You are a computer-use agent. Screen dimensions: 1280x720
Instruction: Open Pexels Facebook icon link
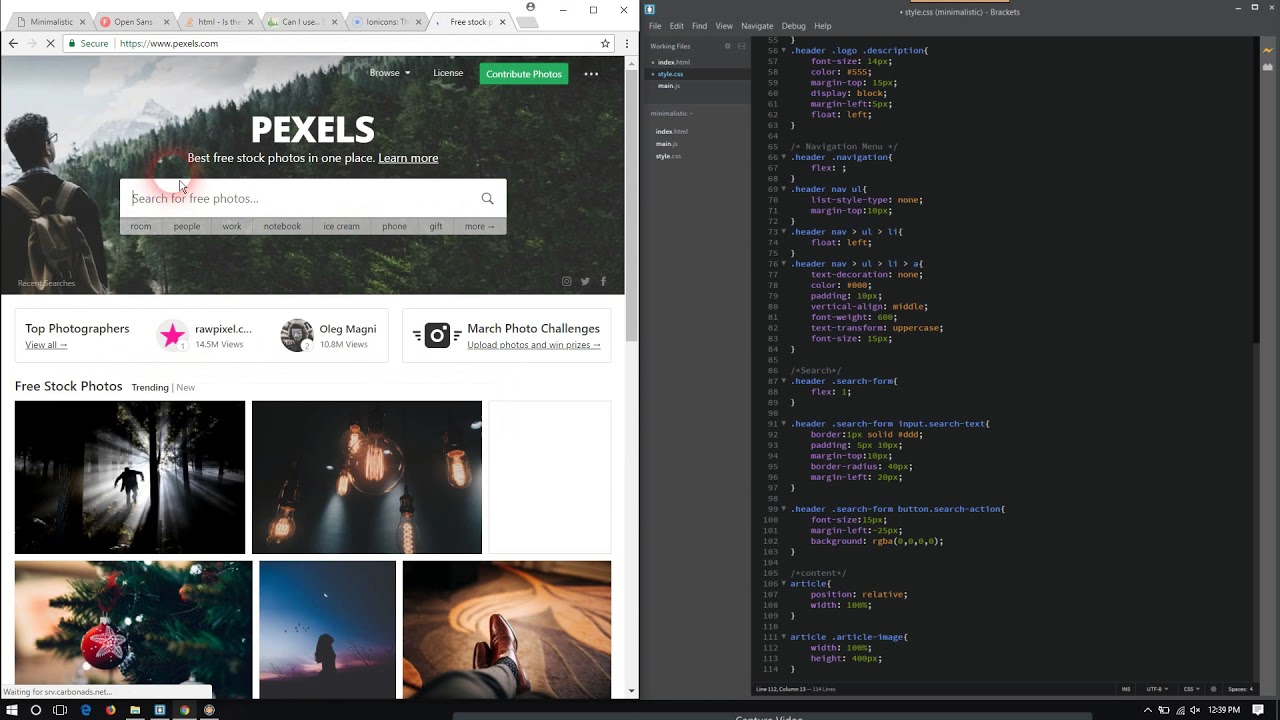click(603, 281)
